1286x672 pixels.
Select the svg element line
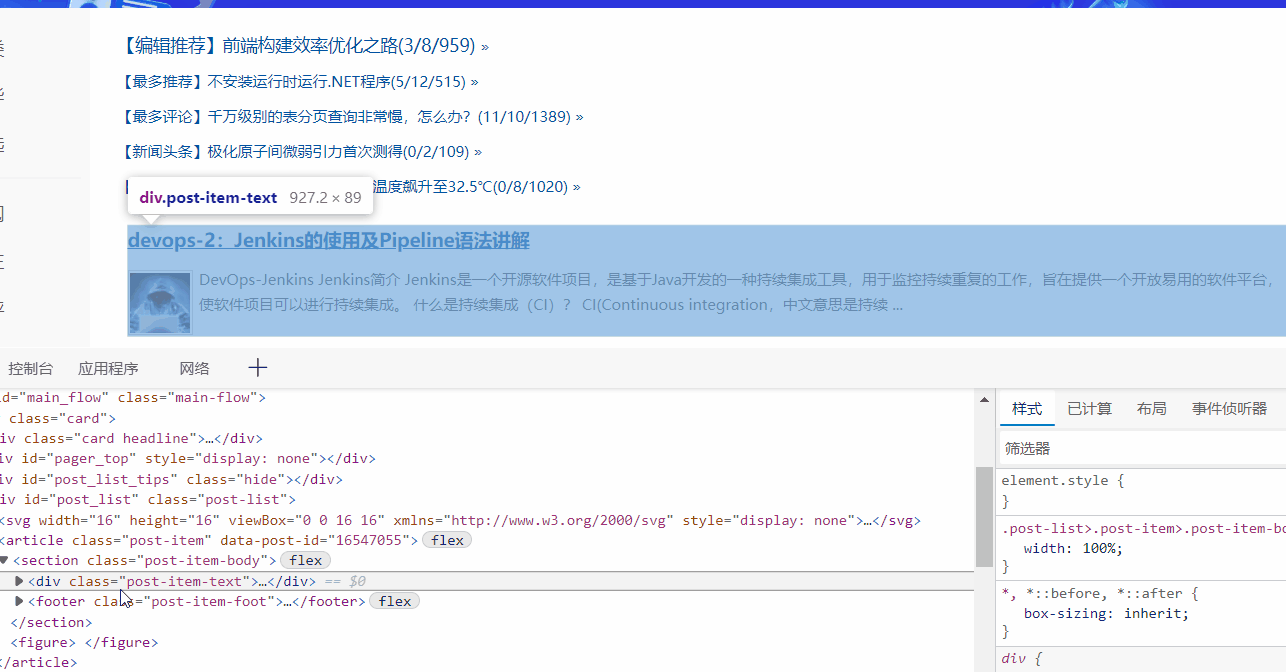460,520
